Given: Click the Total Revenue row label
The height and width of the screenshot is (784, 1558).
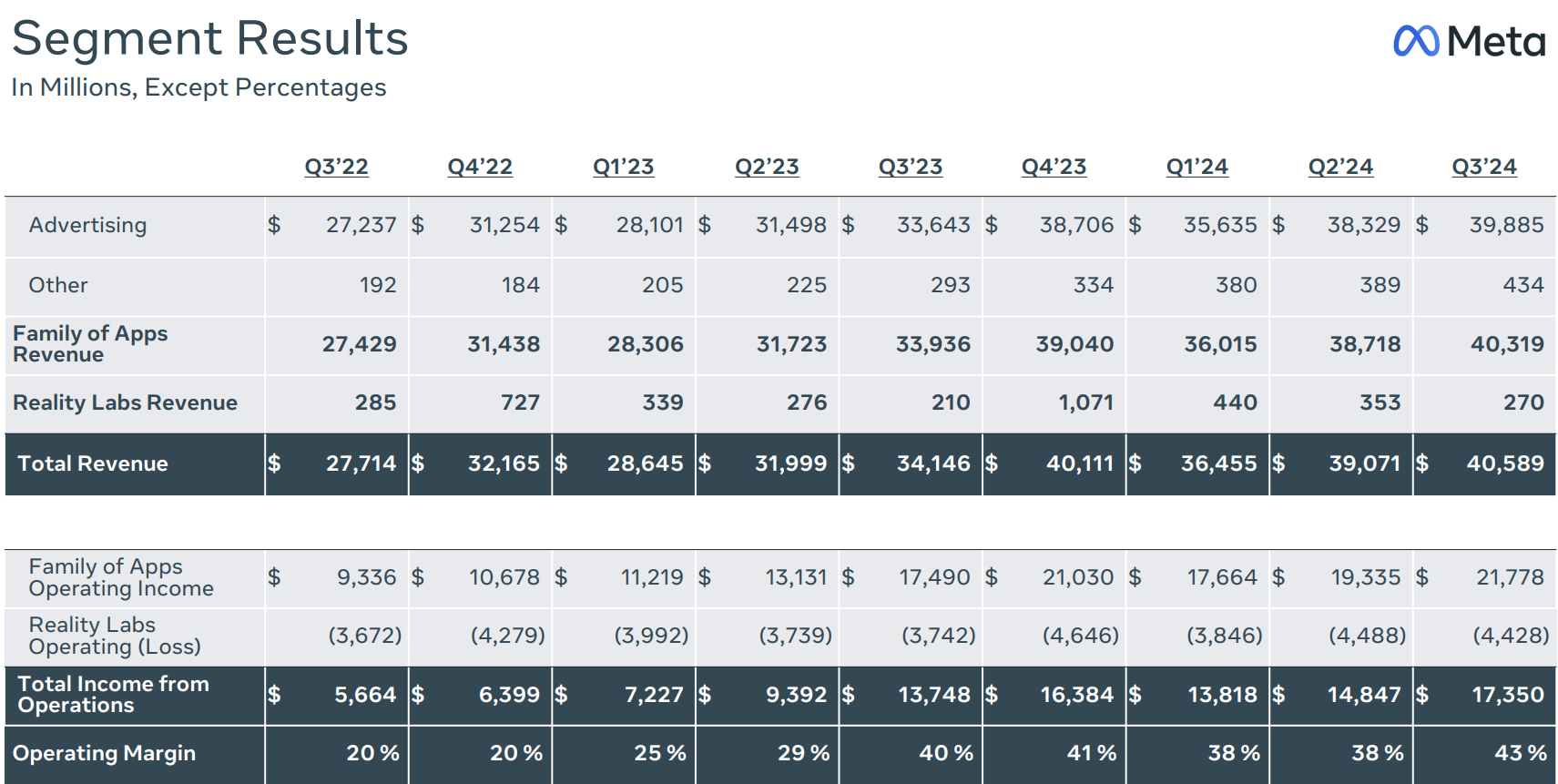Looking at the screenshot, I should click(93, 463).
